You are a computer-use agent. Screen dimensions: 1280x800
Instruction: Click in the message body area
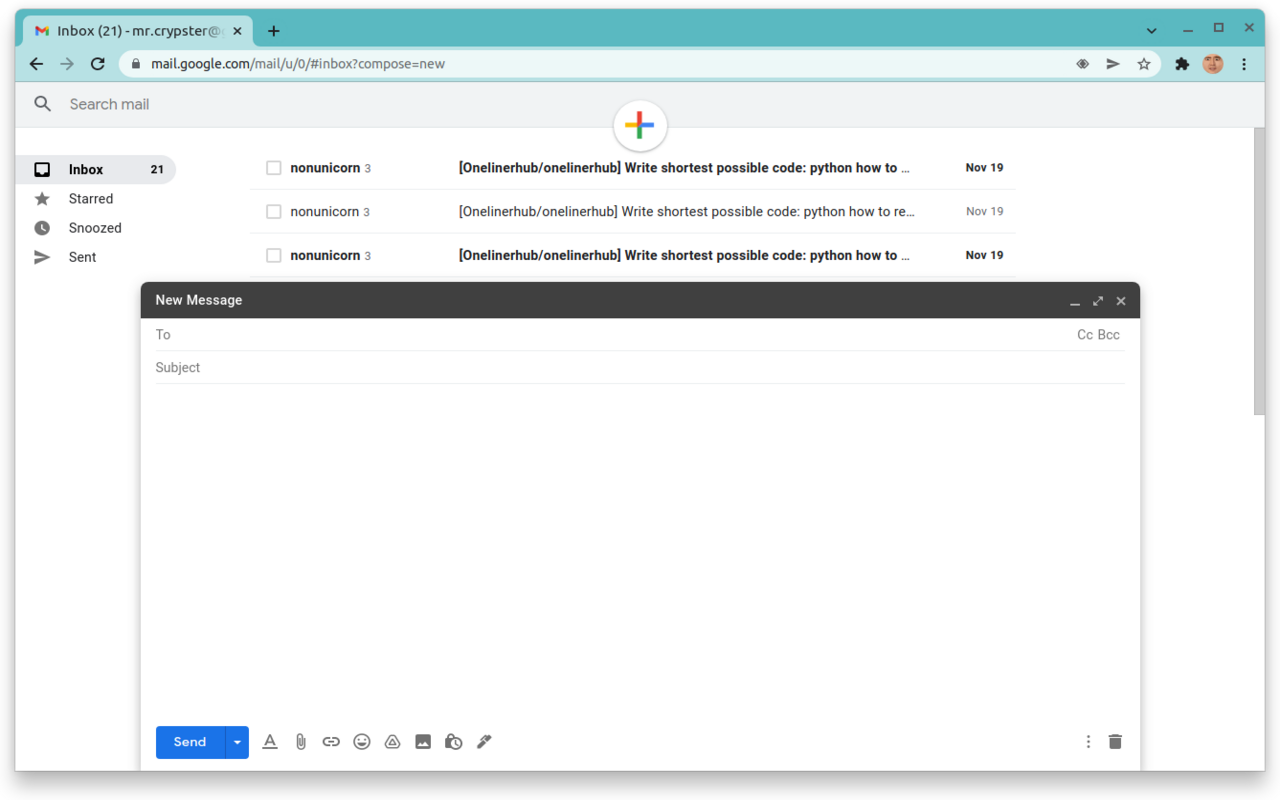(640, 550)
